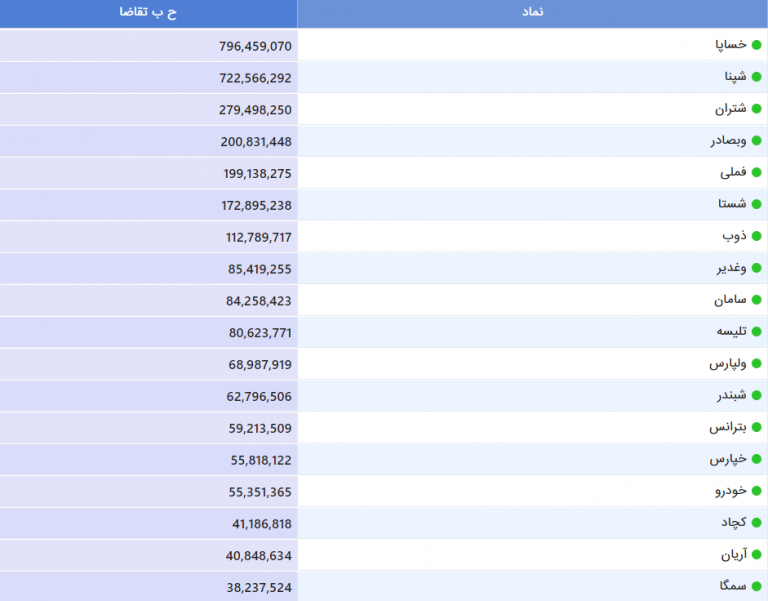Select the value 85,419,255
768x601 pixels.
(x=260, y=269)
